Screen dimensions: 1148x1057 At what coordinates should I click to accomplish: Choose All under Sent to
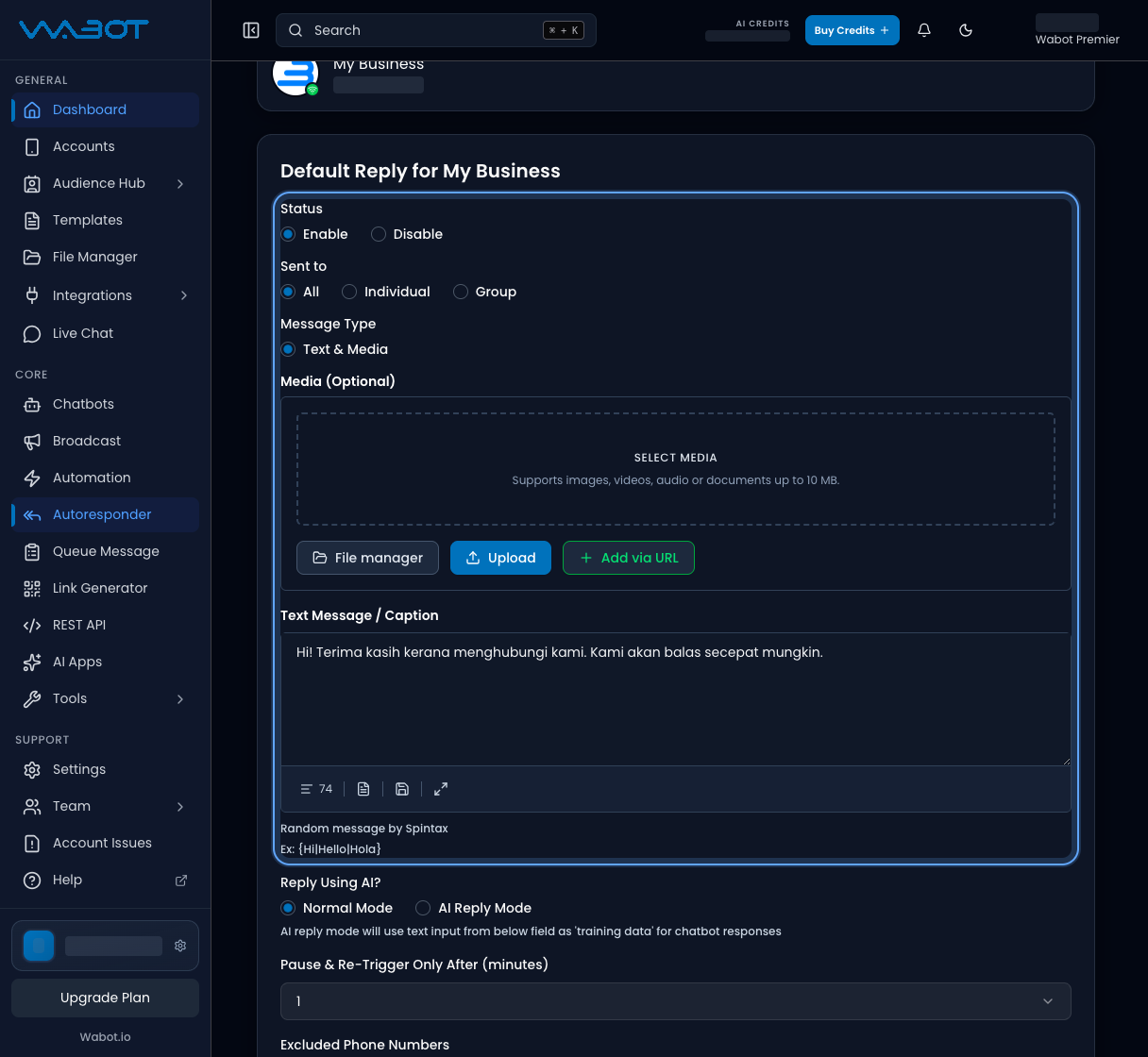pos(288,292)
